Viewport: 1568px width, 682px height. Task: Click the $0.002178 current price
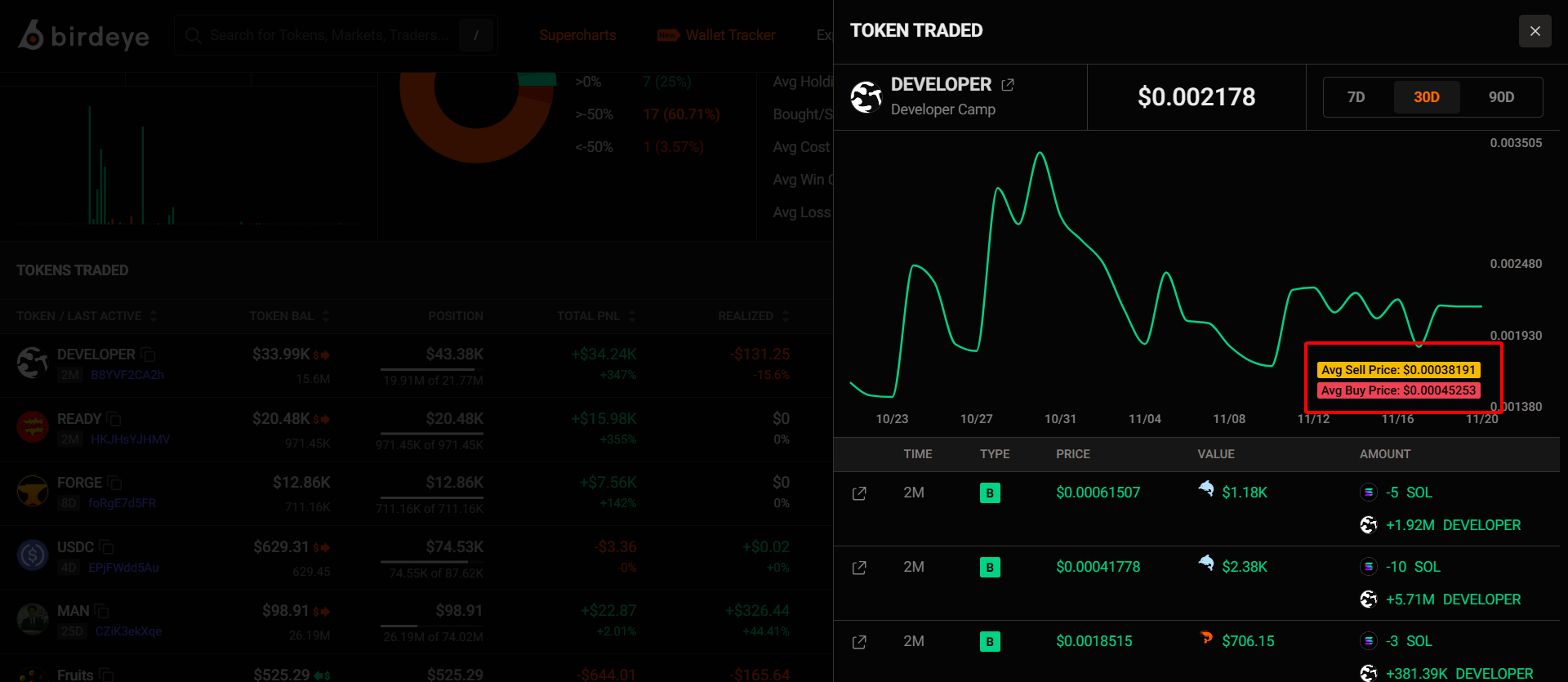point(1196,97)
